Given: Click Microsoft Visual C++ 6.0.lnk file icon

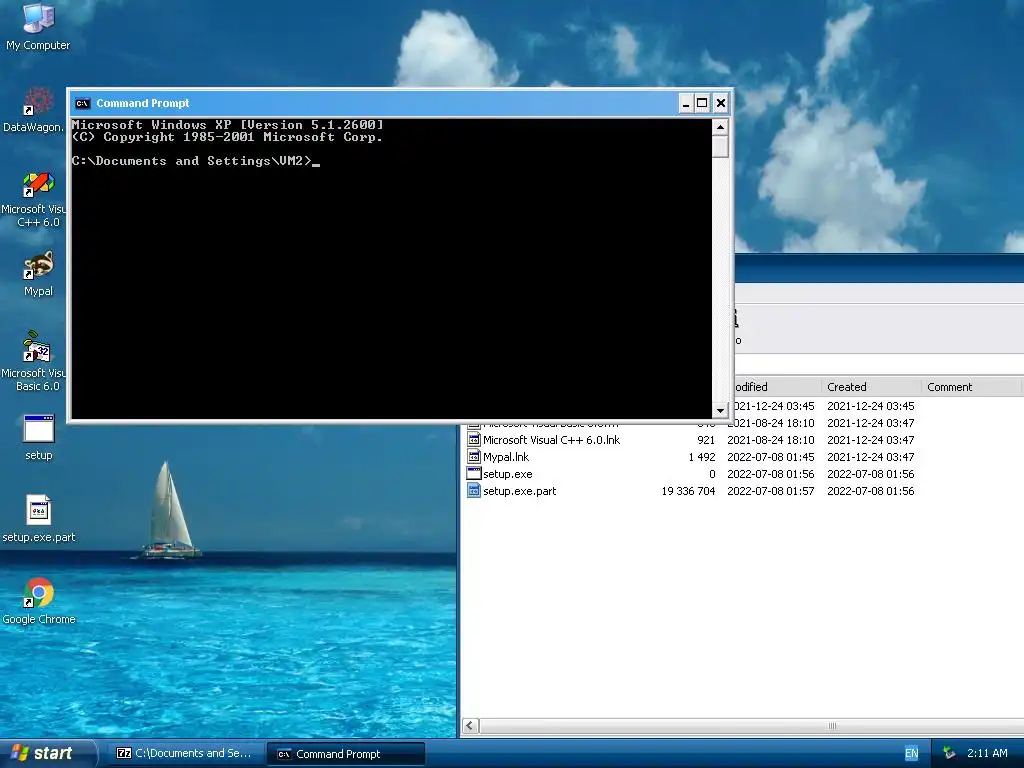Looking at the screenshot, I should [x=474, y=440].
